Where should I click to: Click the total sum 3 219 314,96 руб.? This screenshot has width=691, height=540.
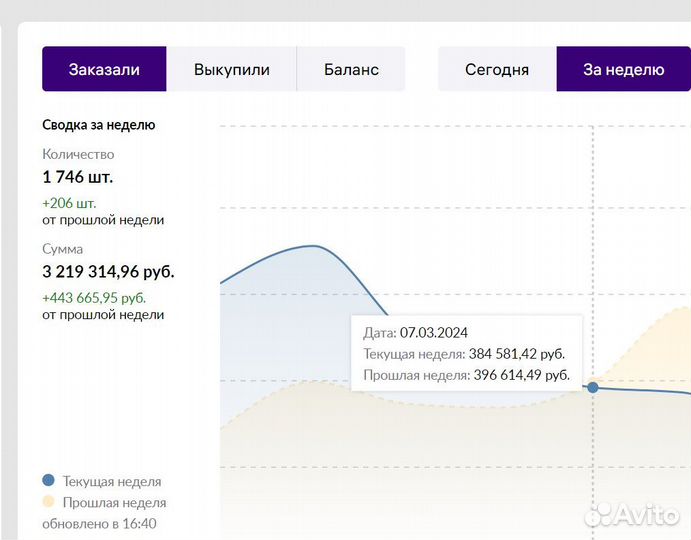tap(108, 271)
